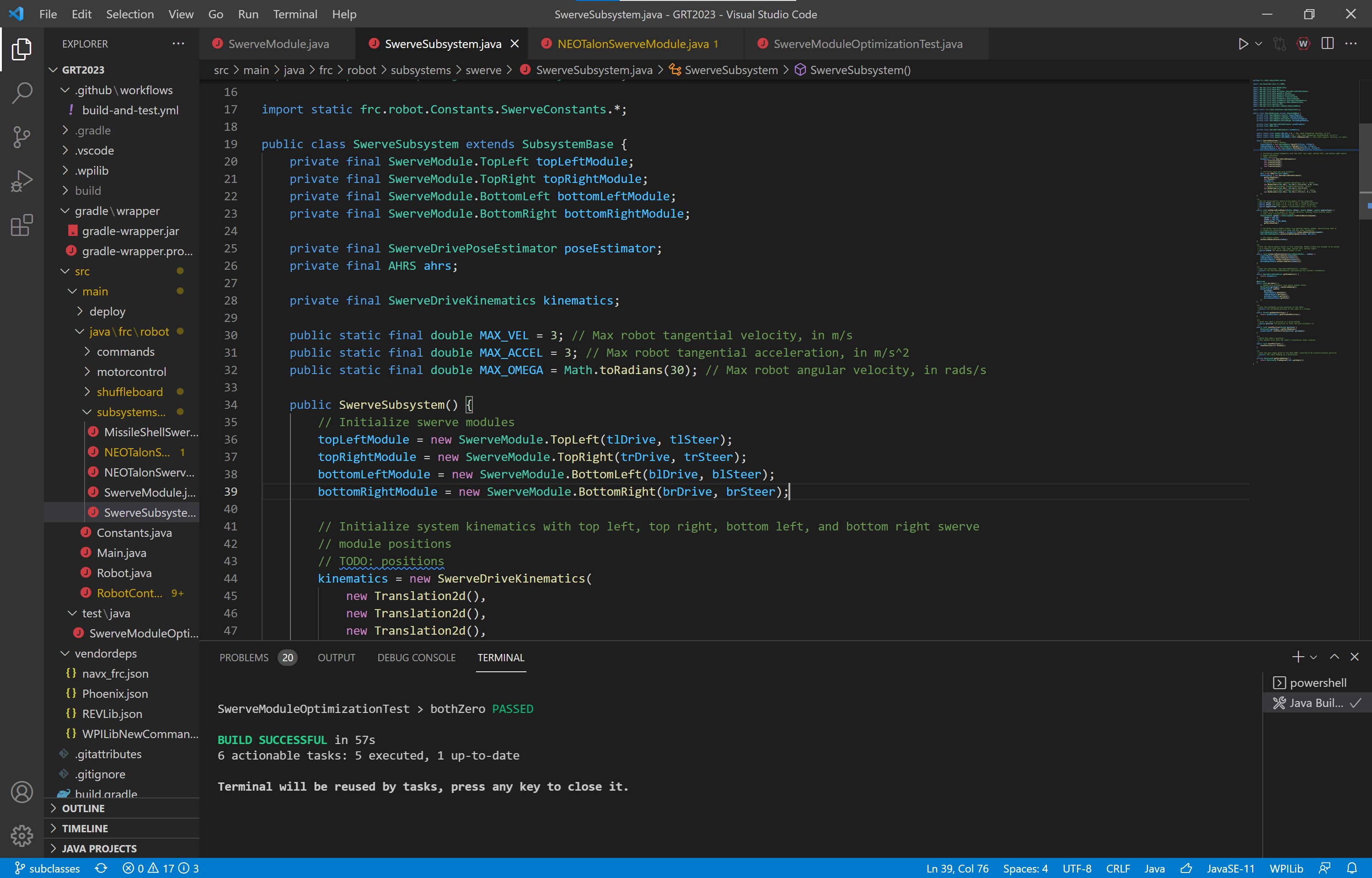Open the Terminal menu in menu bar
Screen dimensions: 1372x878
[x=295, y=14]
